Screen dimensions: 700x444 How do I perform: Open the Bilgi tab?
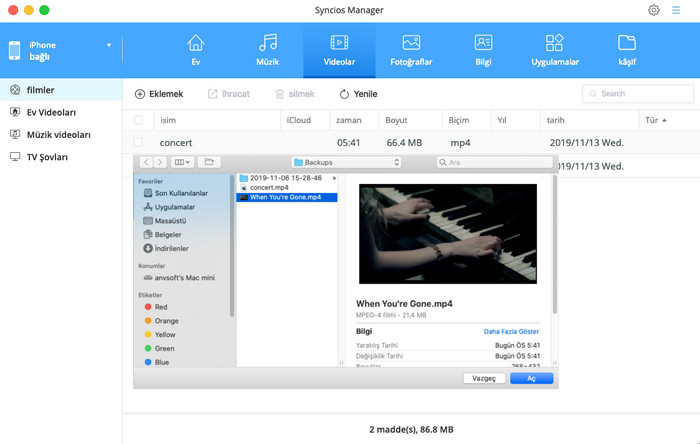tap(483, 50)
